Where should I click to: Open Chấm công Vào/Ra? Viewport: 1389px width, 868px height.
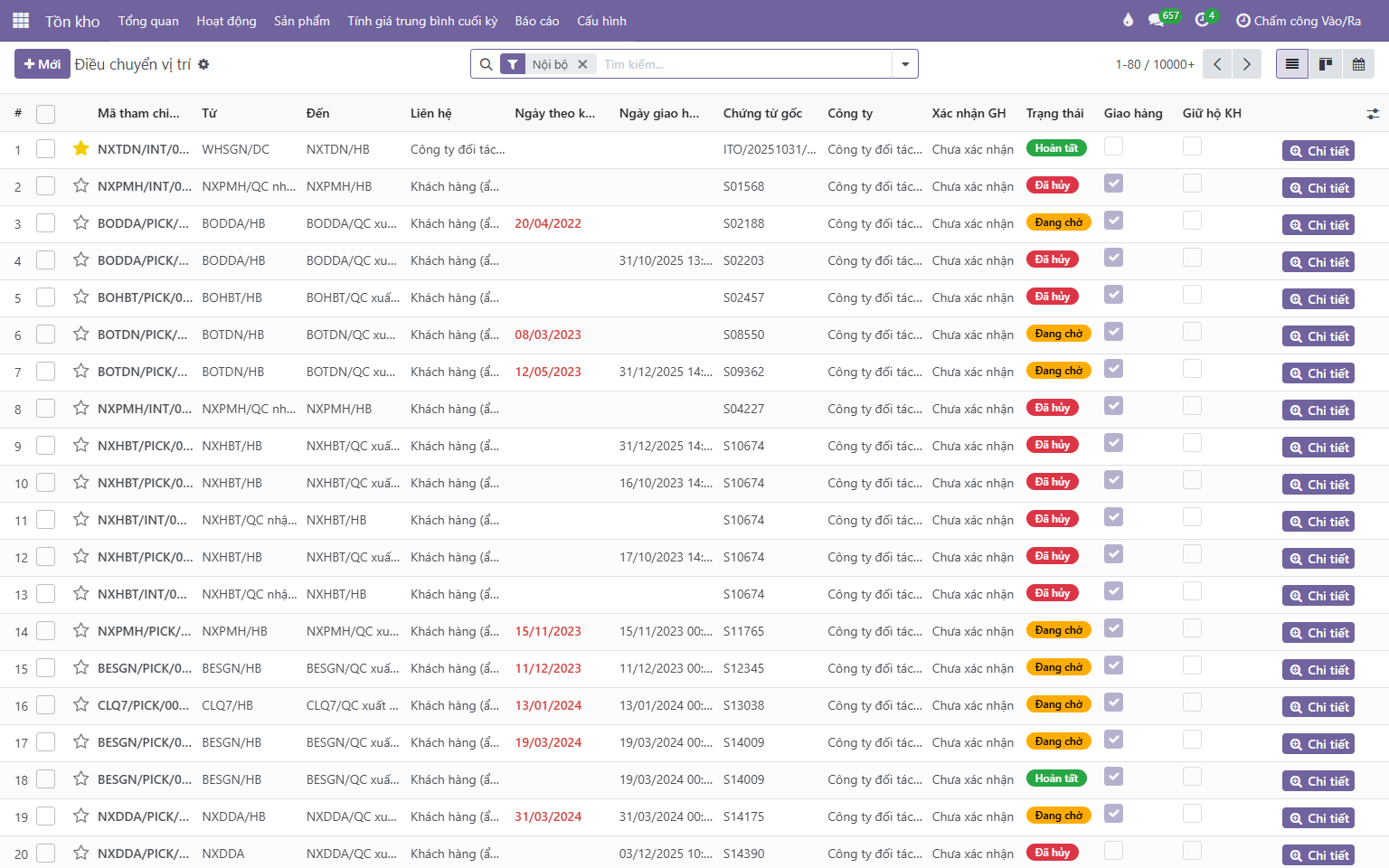click(1299, 21)
